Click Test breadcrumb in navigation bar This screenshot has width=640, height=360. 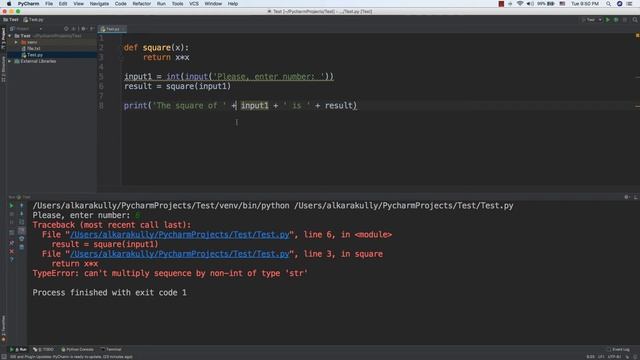click(x=11, y=20)
